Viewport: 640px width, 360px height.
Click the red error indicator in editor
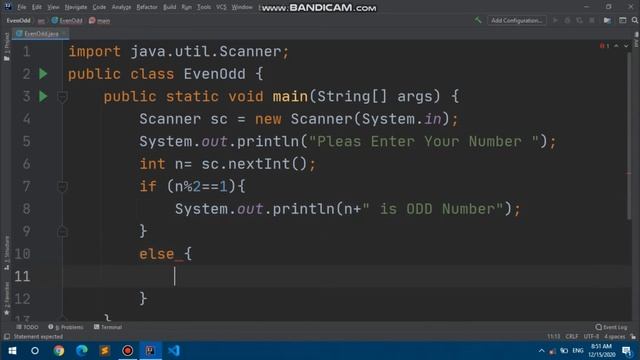pos(604,46)
